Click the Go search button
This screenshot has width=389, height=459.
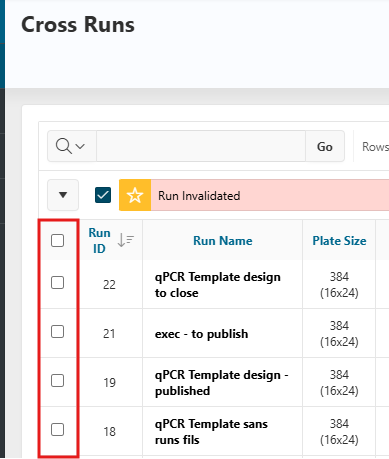pyautogui.click(x=325, y=146)
